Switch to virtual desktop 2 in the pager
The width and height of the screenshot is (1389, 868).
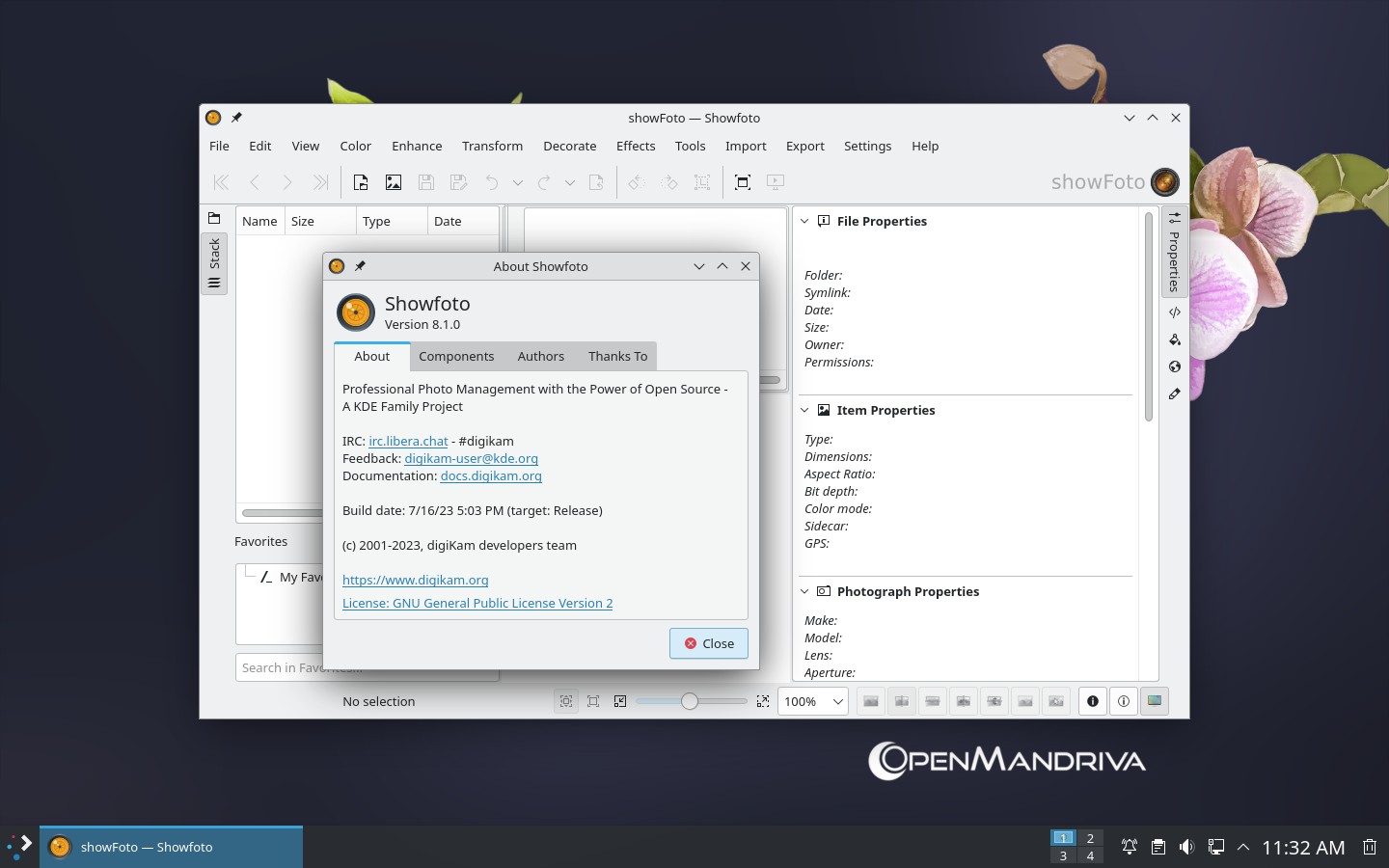(1090, 838)
